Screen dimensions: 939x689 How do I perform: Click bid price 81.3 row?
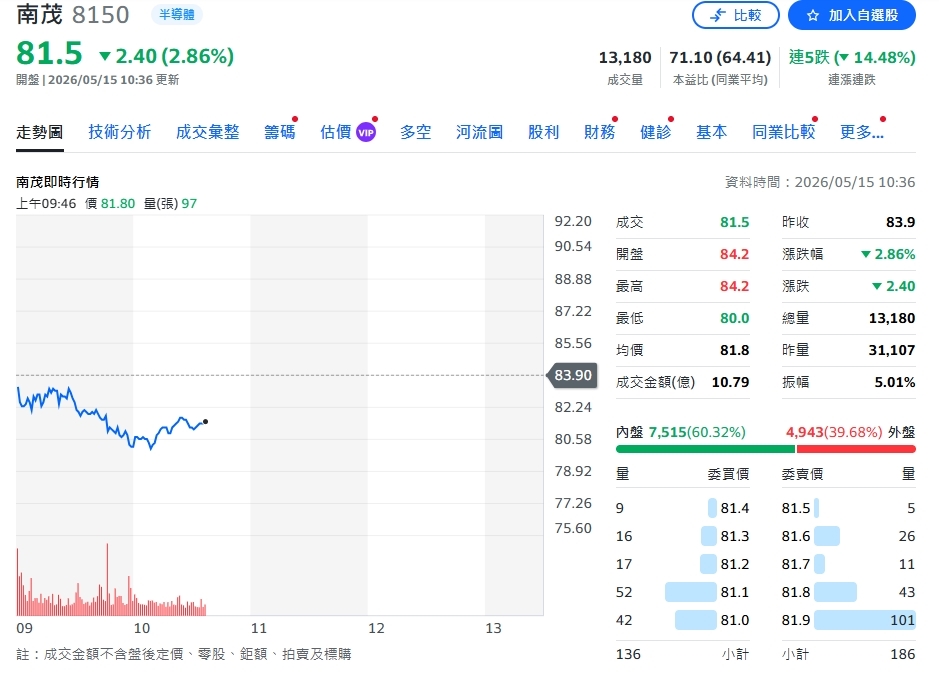(x=683, y=536)
